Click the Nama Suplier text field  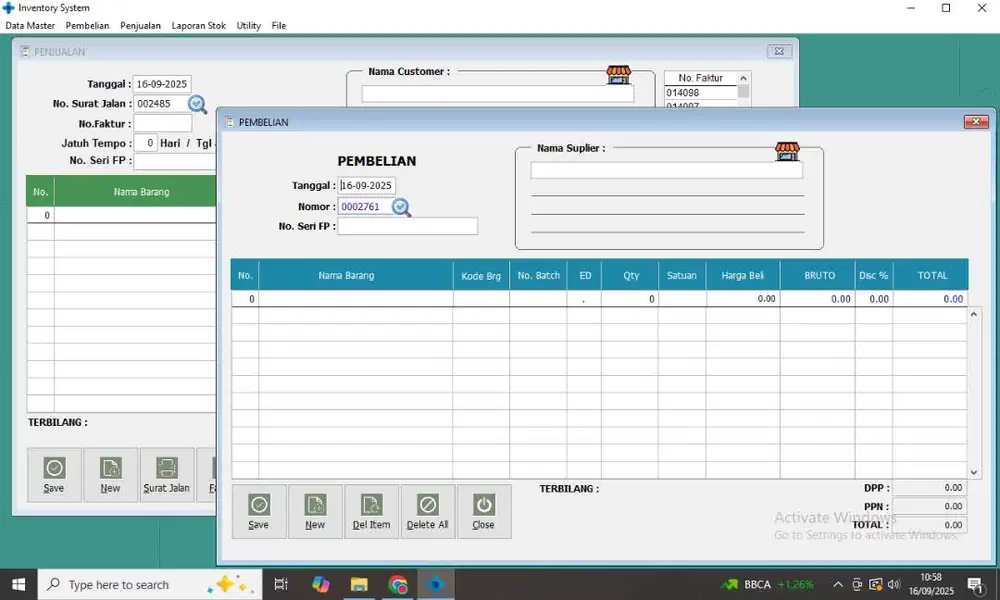point(666,171)
